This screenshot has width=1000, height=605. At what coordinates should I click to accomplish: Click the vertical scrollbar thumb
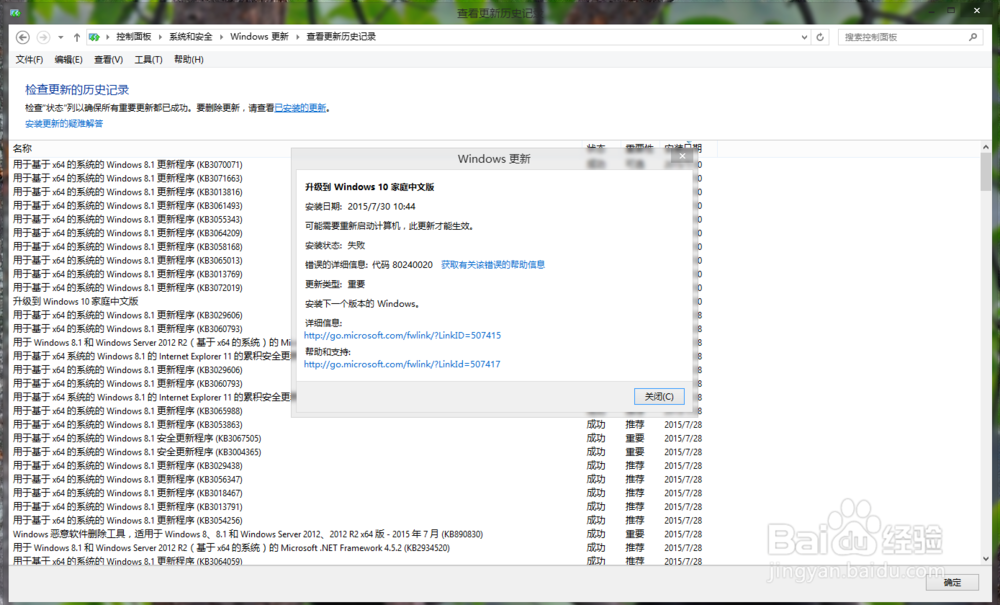pos(986,172)
